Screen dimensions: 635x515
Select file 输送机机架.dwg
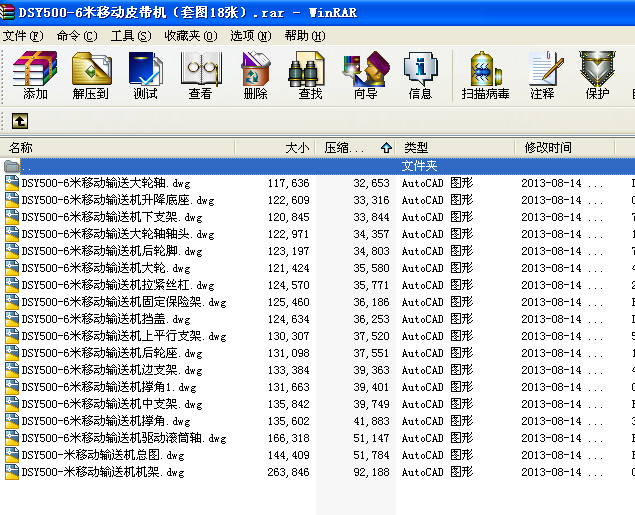pos(103,472)
